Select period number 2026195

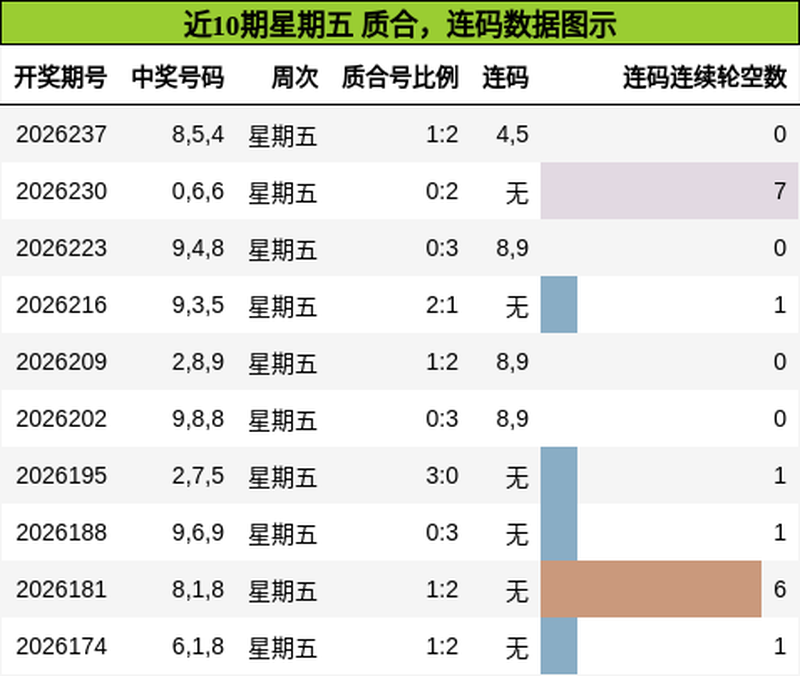coord(61,476)
